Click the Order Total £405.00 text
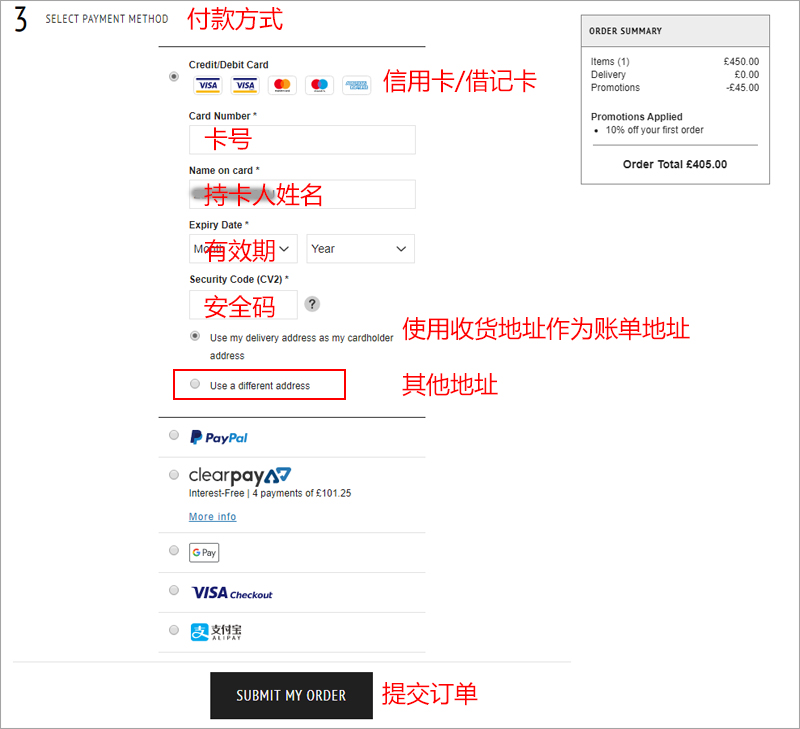The width and height of the screenshot is (800, 729). tap(675, 164)
